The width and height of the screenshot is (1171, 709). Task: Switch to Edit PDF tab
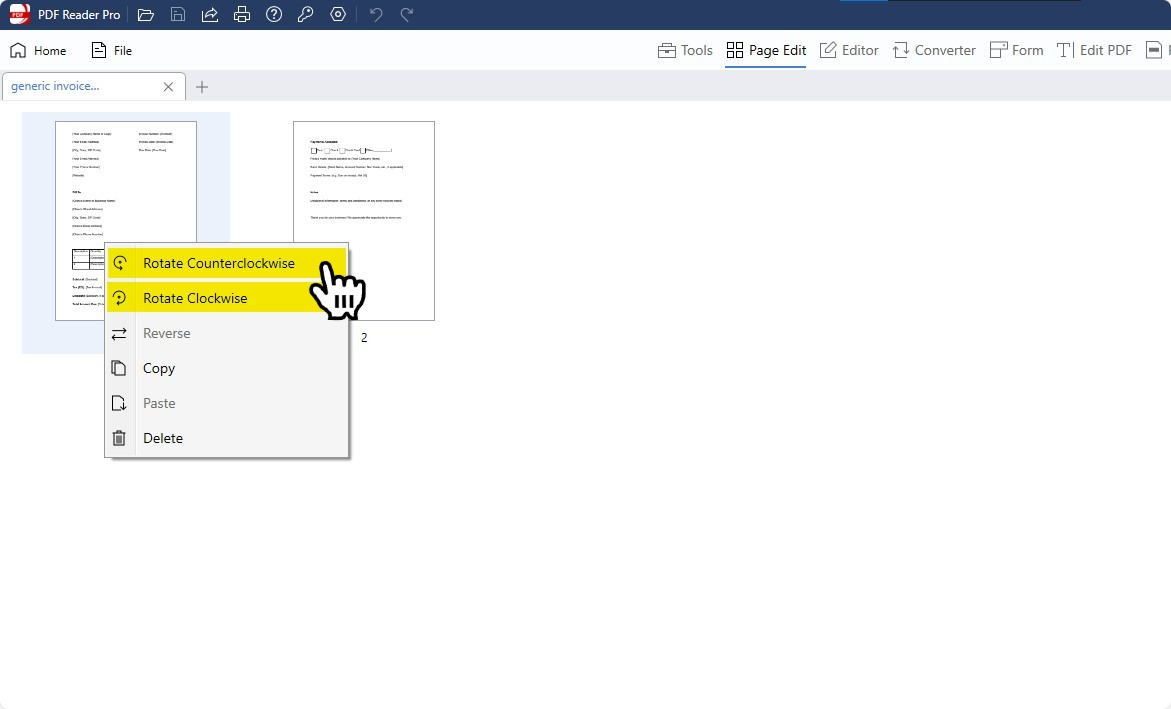[x=1094, y=50]
